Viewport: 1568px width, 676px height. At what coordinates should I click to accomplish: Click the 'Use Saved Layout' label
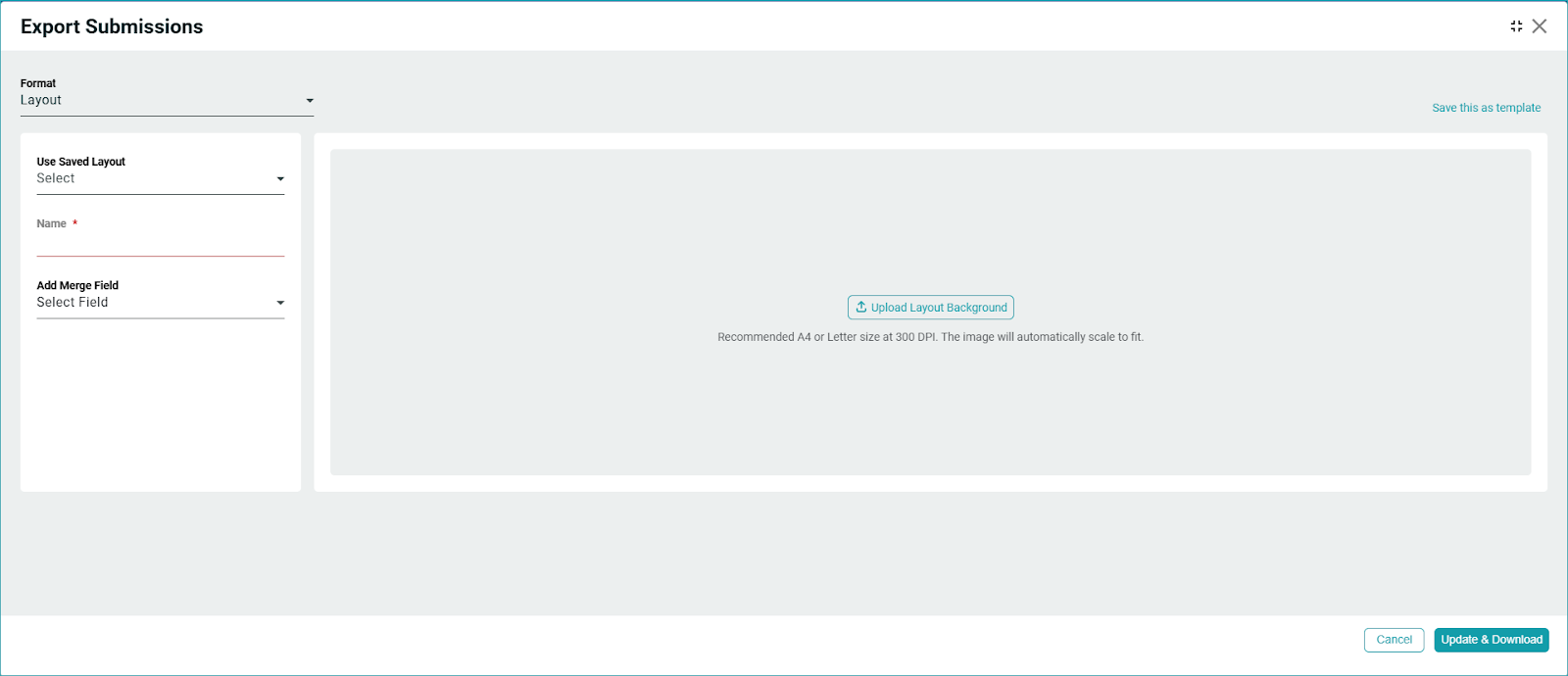(81, 162)
